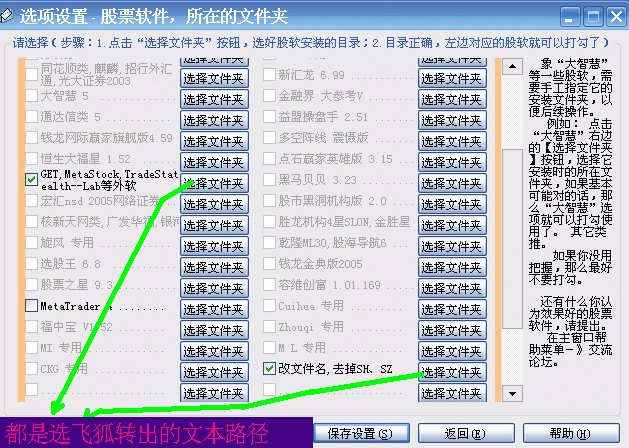
Task: Check the 同花顺类 checkbox
Action: coord(31,74)
